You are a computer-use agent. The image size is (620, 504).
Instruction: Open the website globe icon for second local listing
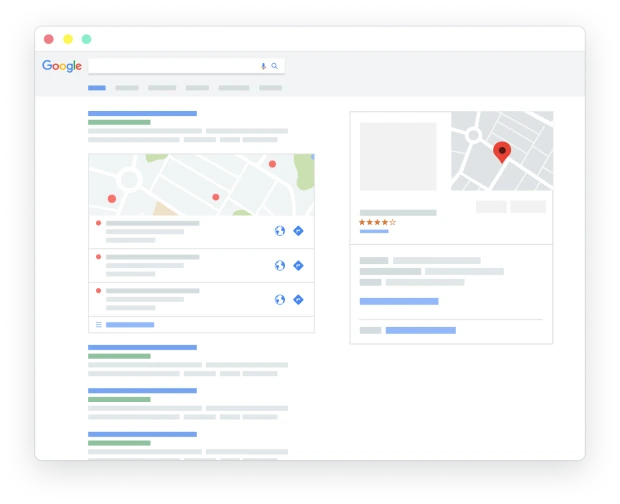pyautogui.click(x=280, y=265)
